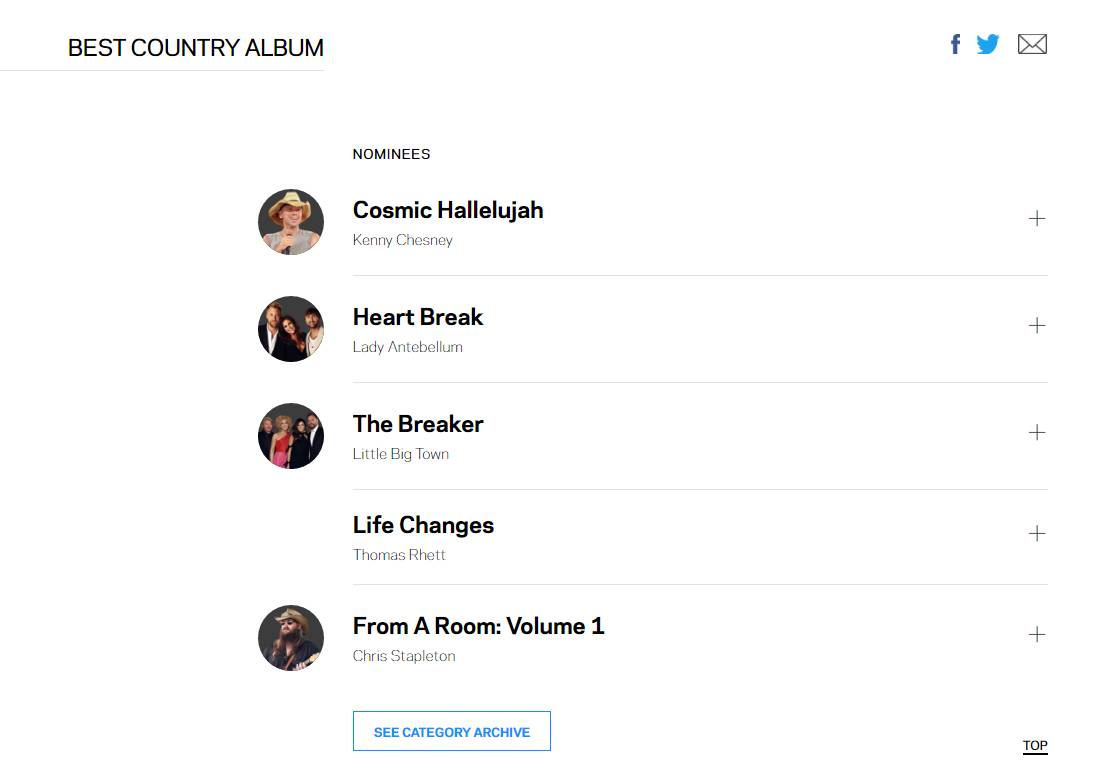Expand Cosmic Hallelujah nominee details

click(1036, 219)
